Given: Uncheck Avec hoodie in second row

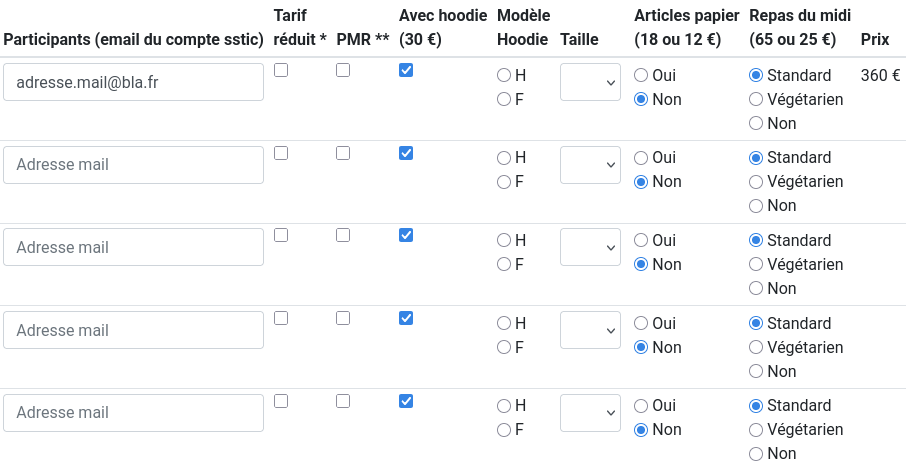Looking at the screenshot, I should pos(405,153).
